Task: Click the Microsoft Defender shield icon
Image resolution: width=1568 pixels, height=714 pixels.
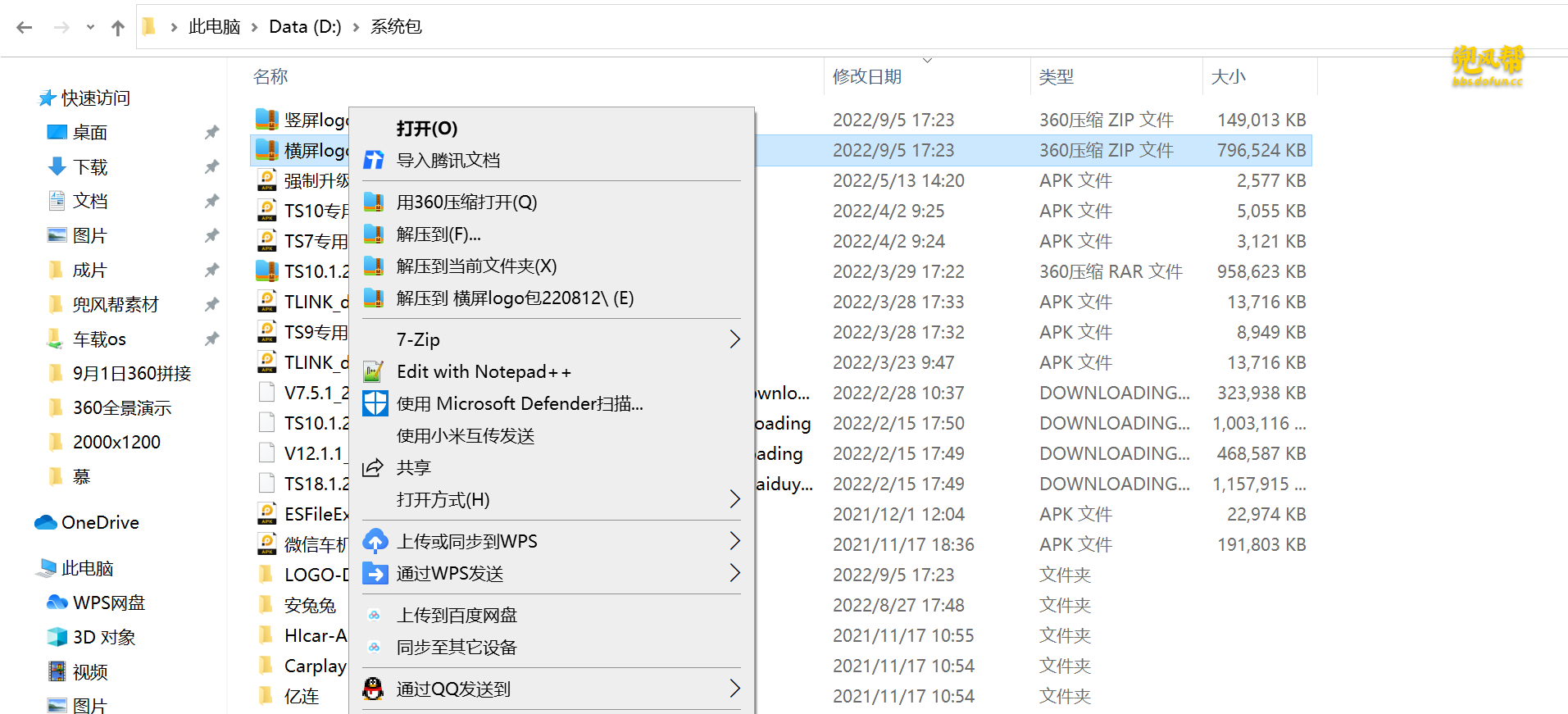Action: pos(375,403)
